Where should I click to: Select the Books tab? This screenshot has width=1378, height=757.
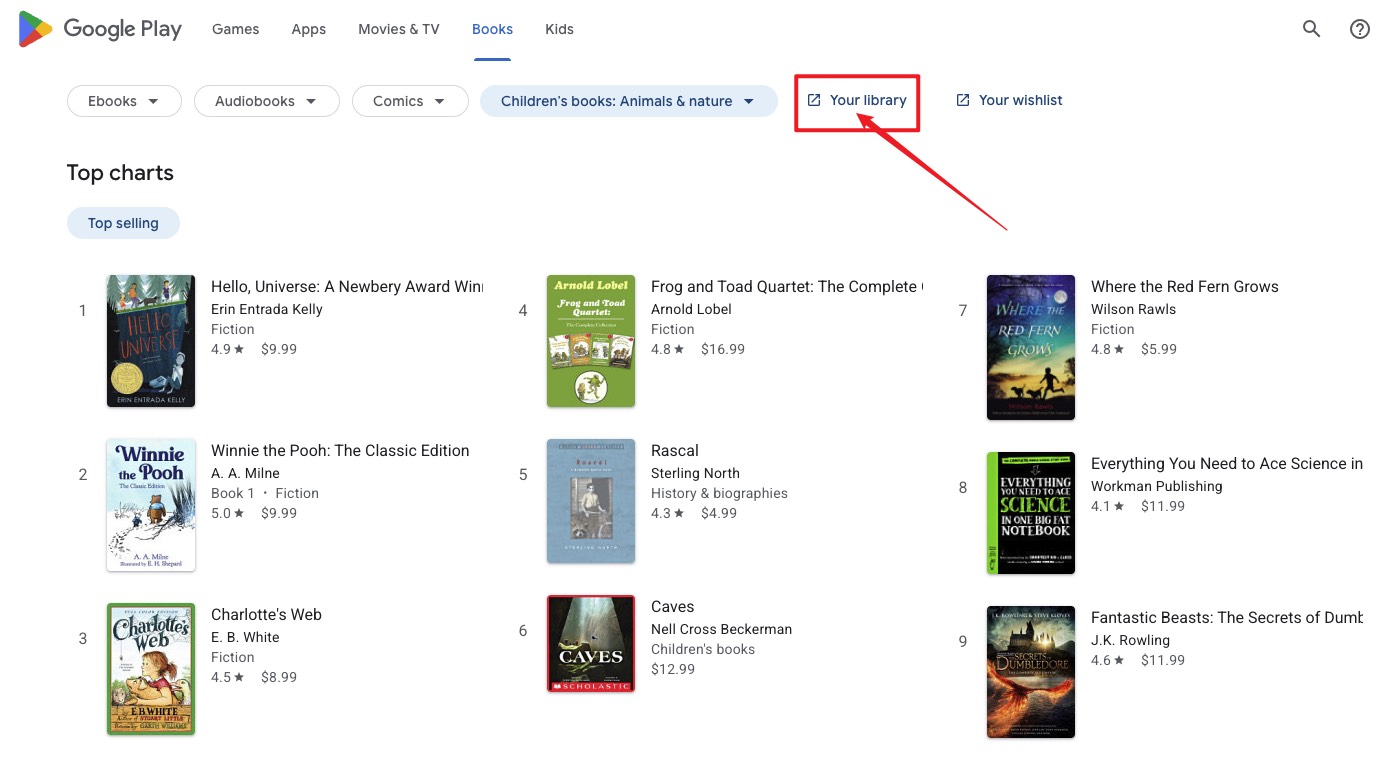[x=492, y=29]
